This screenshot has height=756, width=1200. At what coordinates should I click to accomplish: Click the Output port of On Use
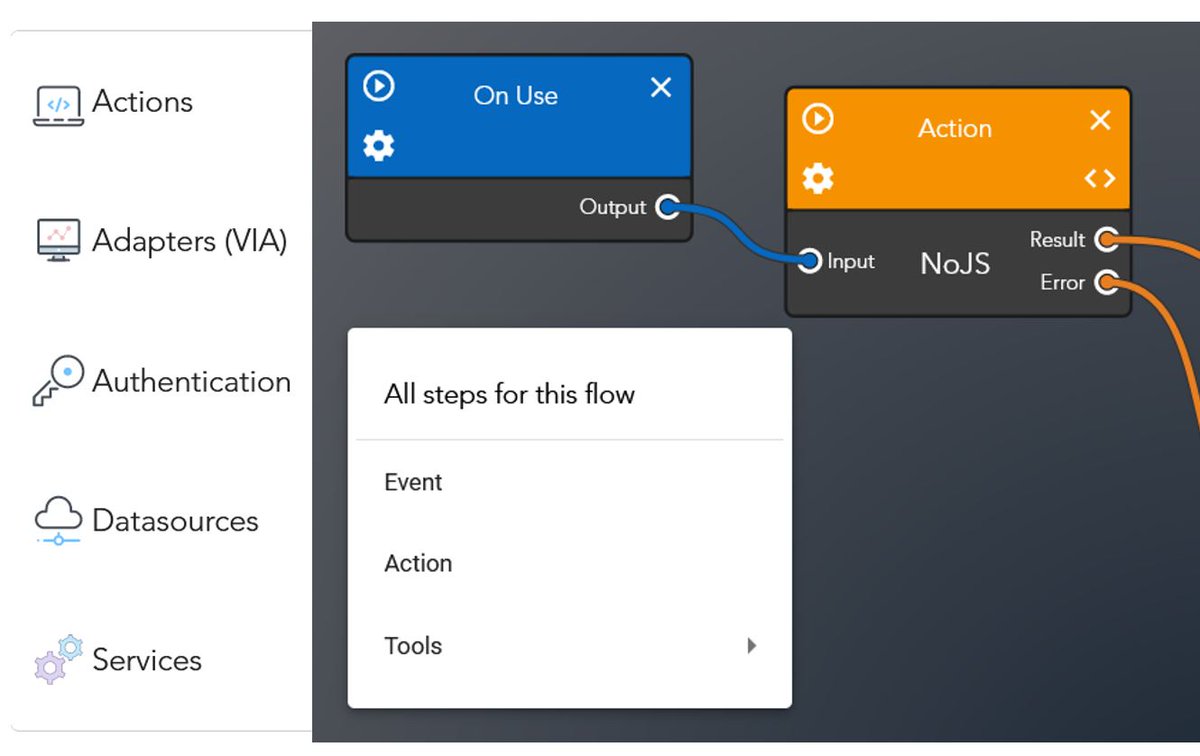tap(668, 208)
